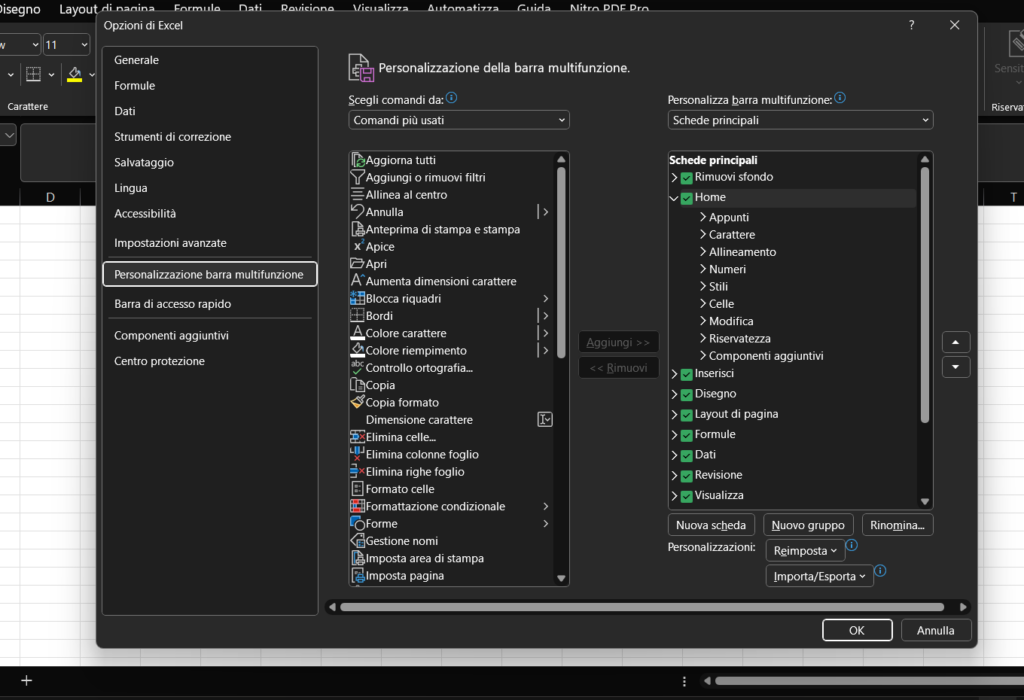This screenshot has width=1024, height=700.
Task: Select the Blocca riquadri icon
Action: click(x=357, y=299)
